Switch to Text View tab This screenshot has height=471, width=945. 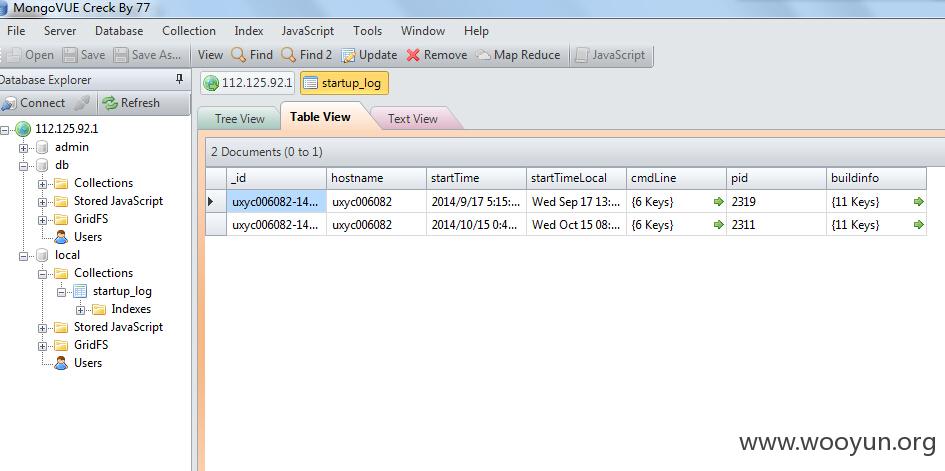412,119
